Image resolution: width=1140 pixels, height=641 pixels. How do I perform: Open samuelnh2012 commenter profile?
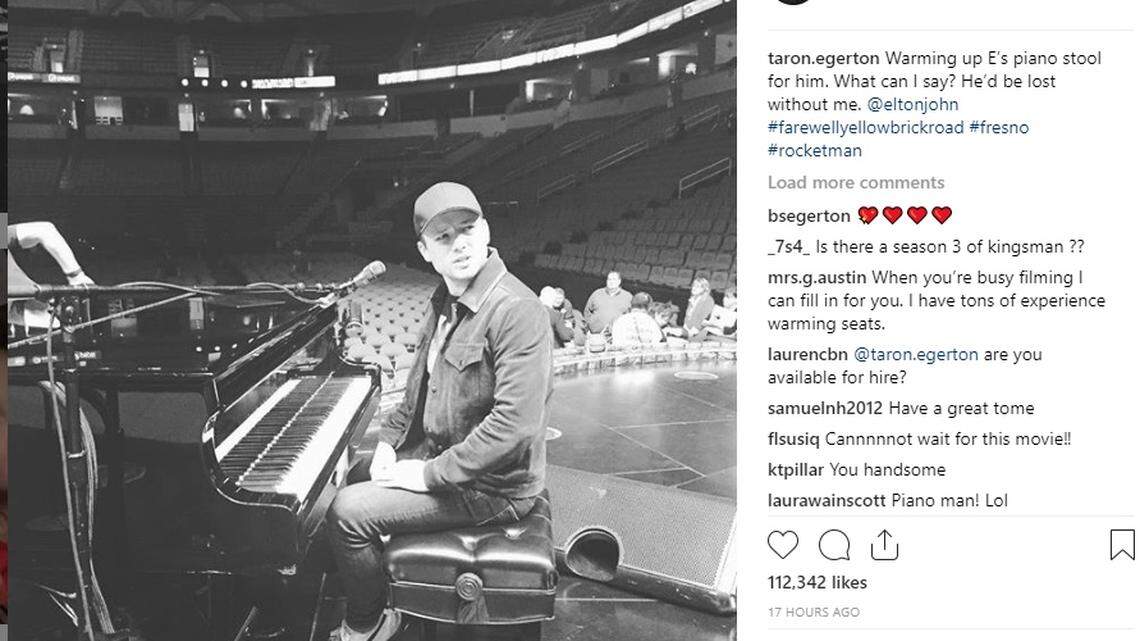coord(825,408)
